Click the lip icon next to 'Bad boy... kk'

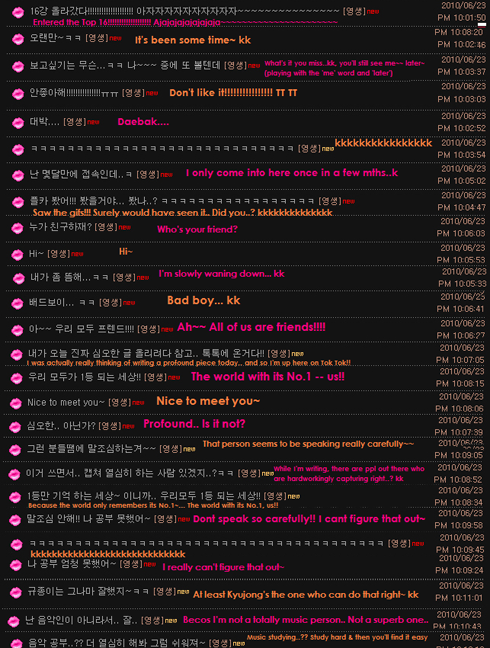(17, 304)
